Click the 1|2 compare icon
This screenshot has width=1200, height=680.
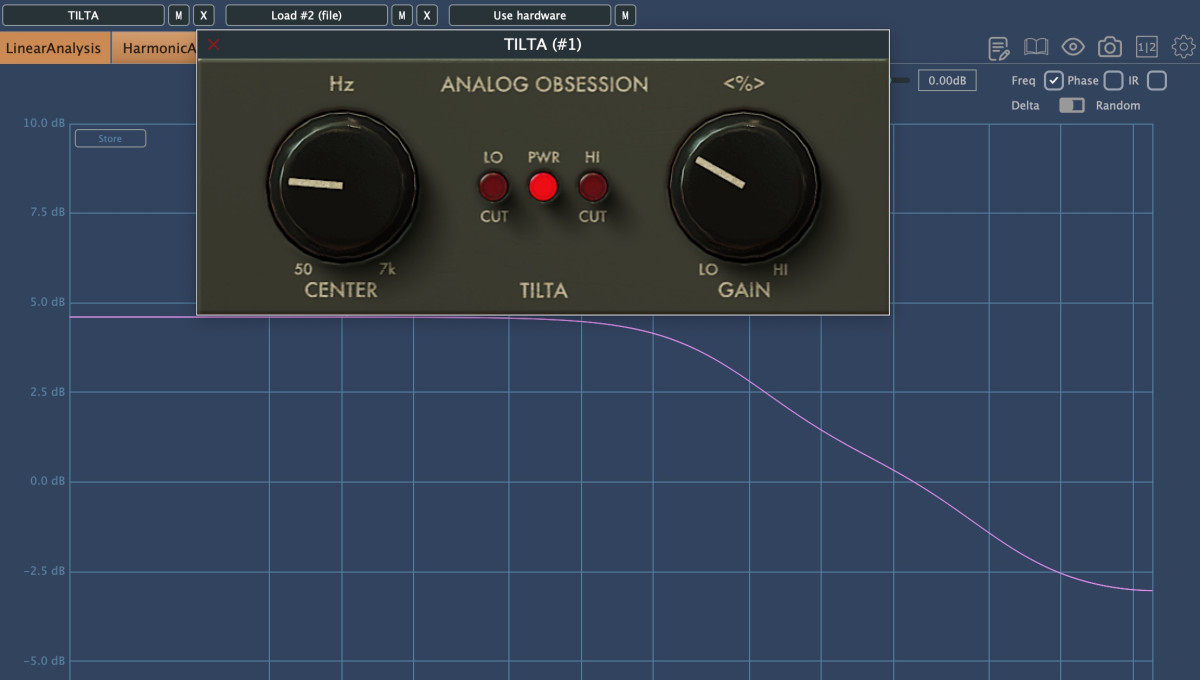pos(1147,47)
